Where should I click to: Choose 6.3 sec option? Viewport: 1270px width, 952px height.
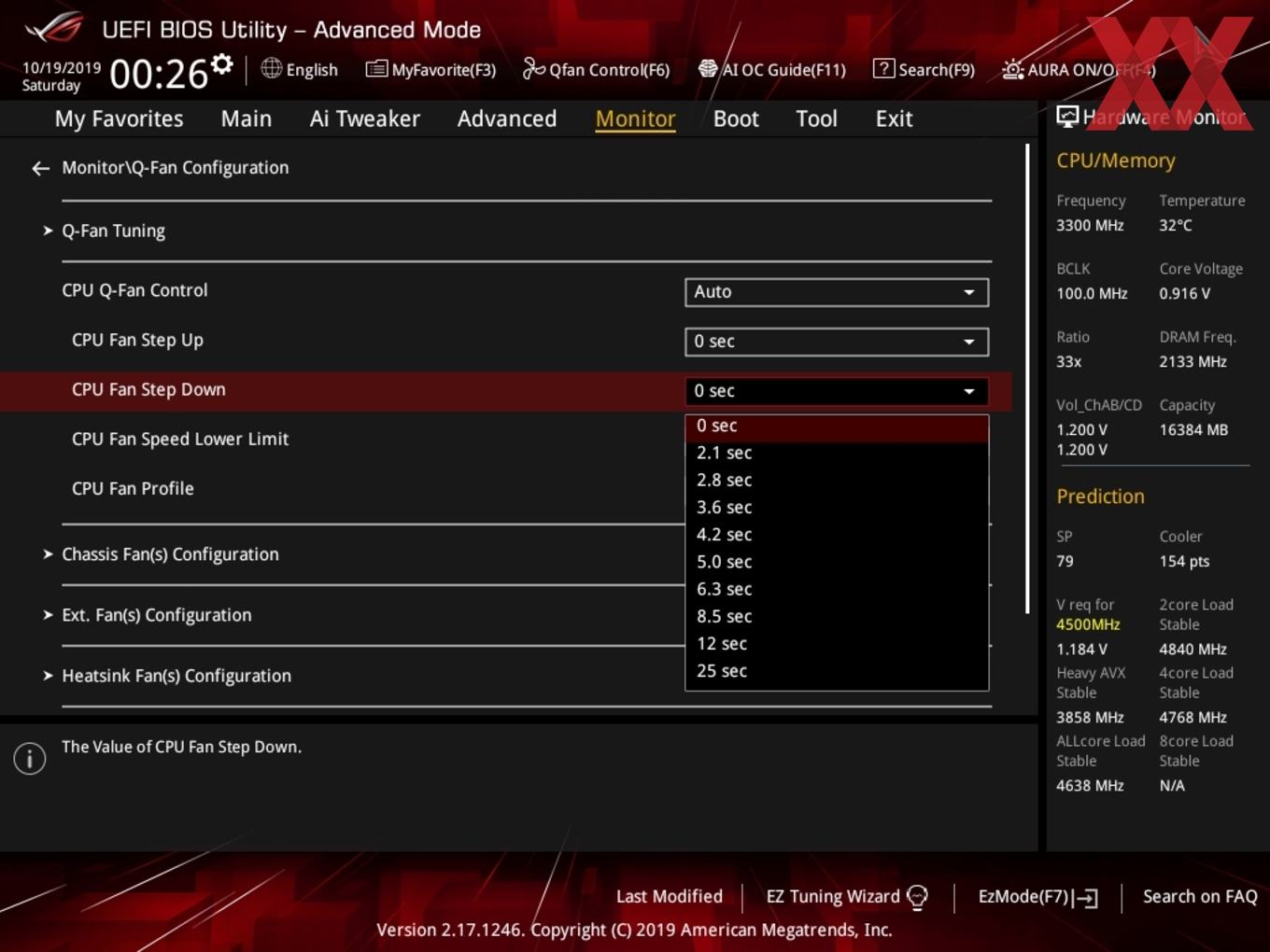pos(837,589)
